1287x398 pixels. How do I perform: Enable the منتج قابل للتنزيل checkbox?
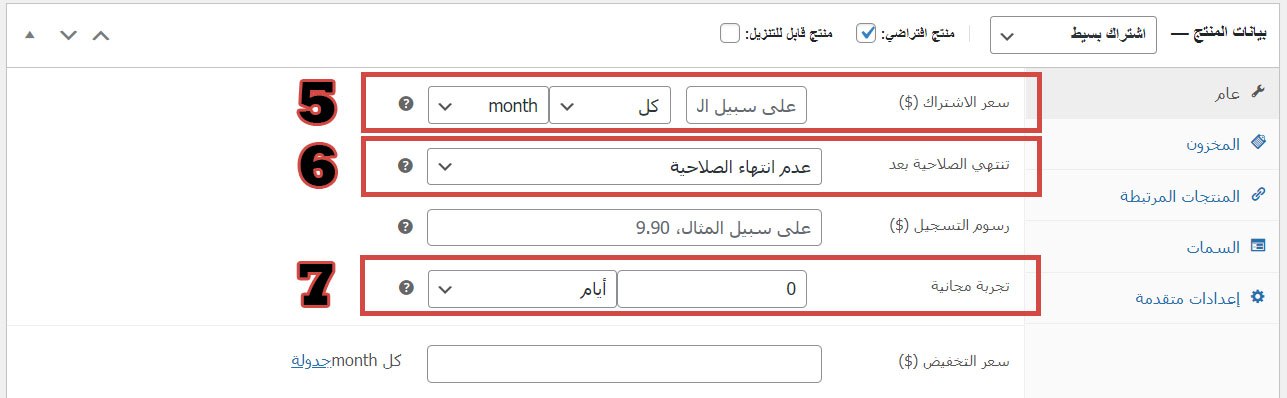[x=730, y=33]
